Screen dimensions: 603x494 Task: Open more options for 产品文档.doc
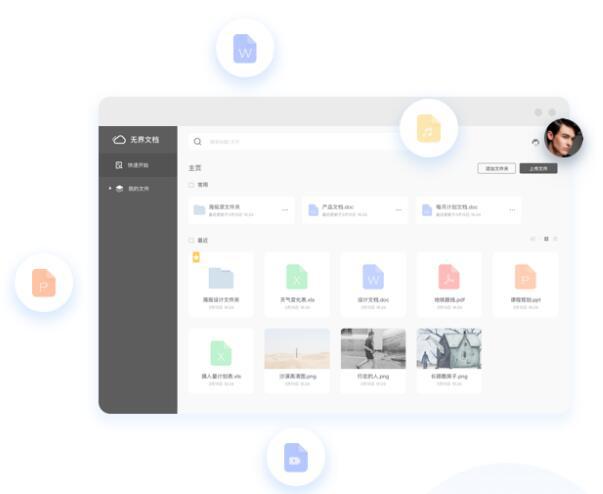coord(399,210)
